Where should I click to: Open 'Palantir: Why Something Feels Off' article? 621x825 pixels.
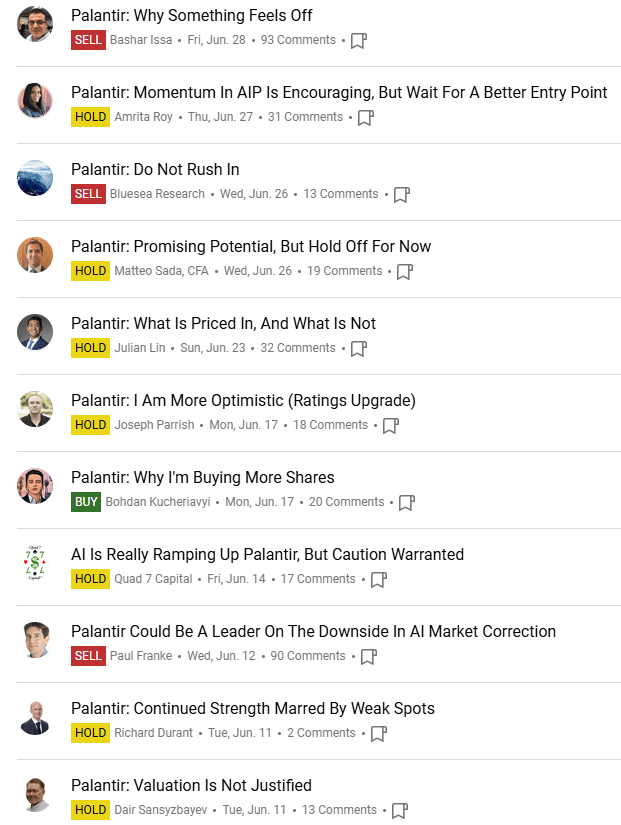click(192, 16)
